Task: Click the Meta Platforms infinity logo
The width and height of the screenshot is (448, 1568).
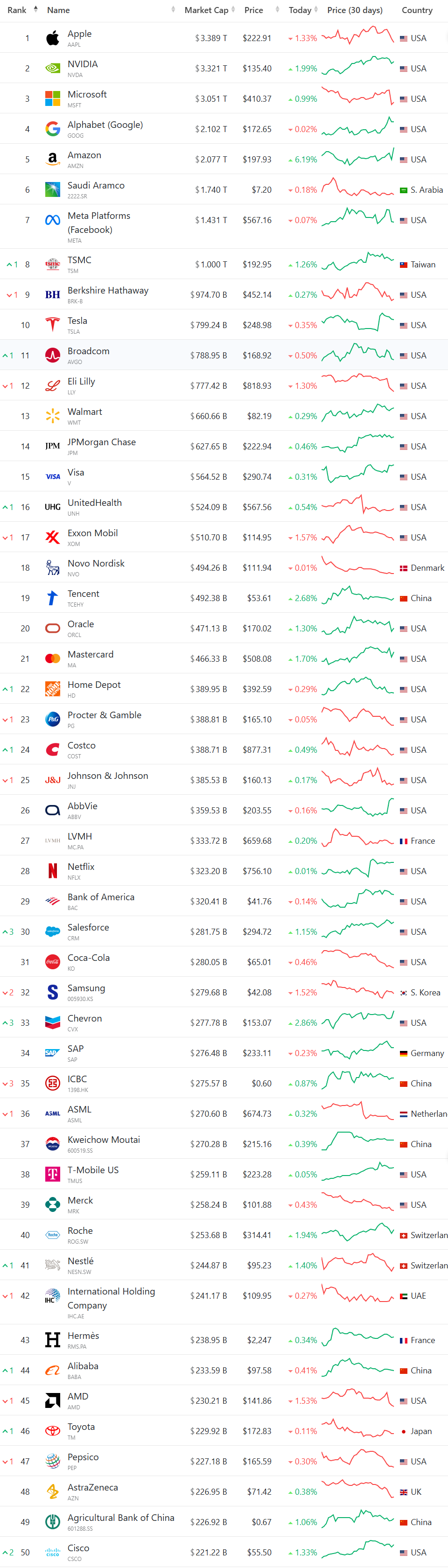Action: pyautogui.click(x=53, y=220)
